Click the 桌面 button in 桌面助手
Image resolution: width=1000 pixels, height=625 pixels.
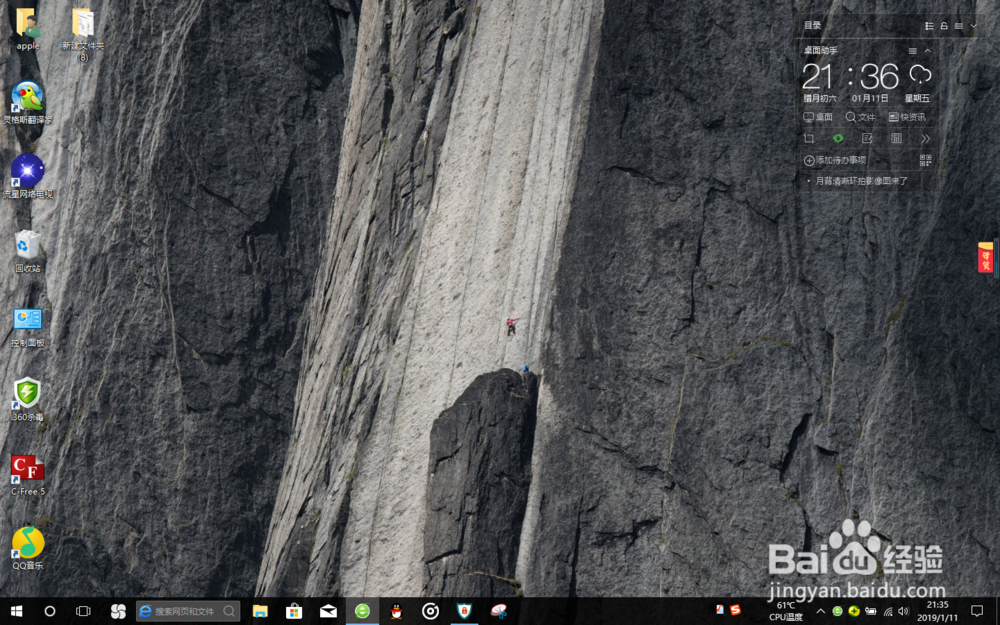[x=818, y=117]
